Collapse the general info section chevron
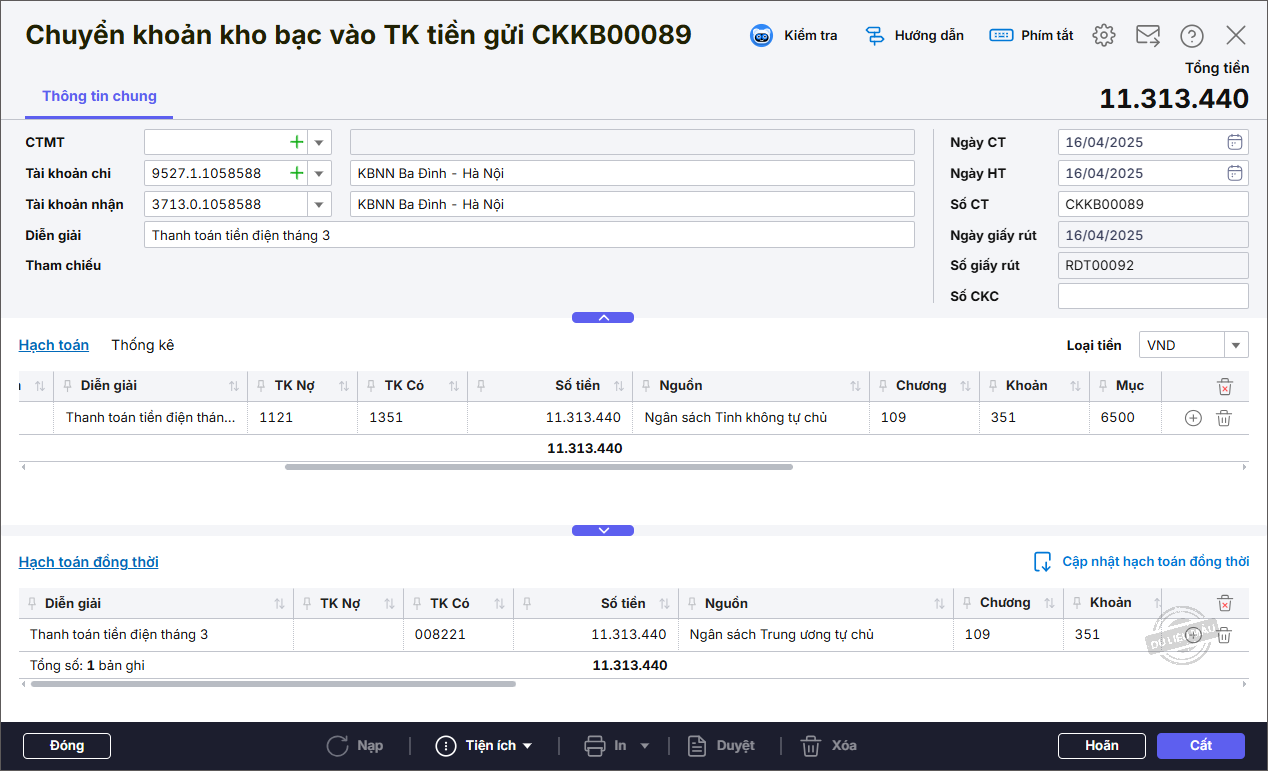 tap(602, 317)
